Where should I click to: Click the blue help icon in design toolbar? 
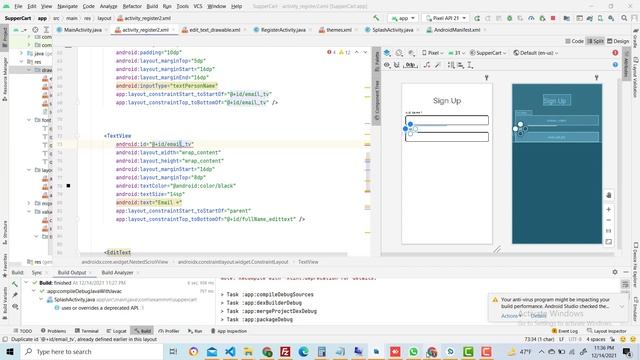pos(615,65)
